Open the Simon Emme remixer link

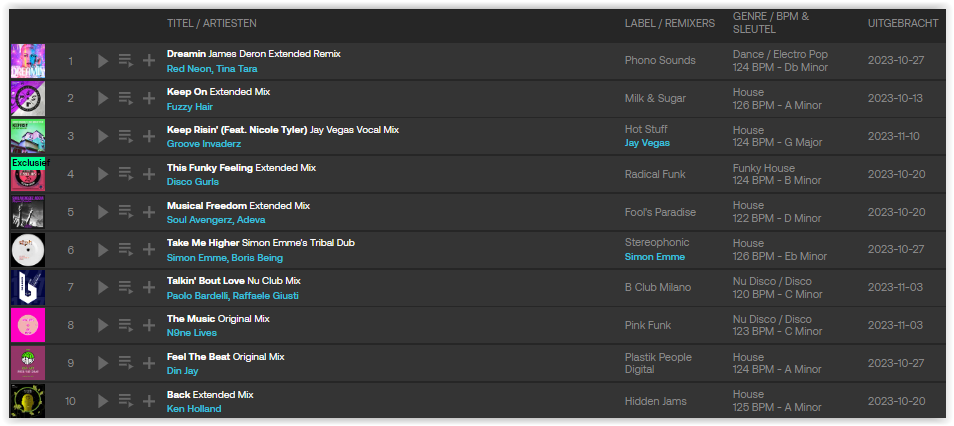655,257
